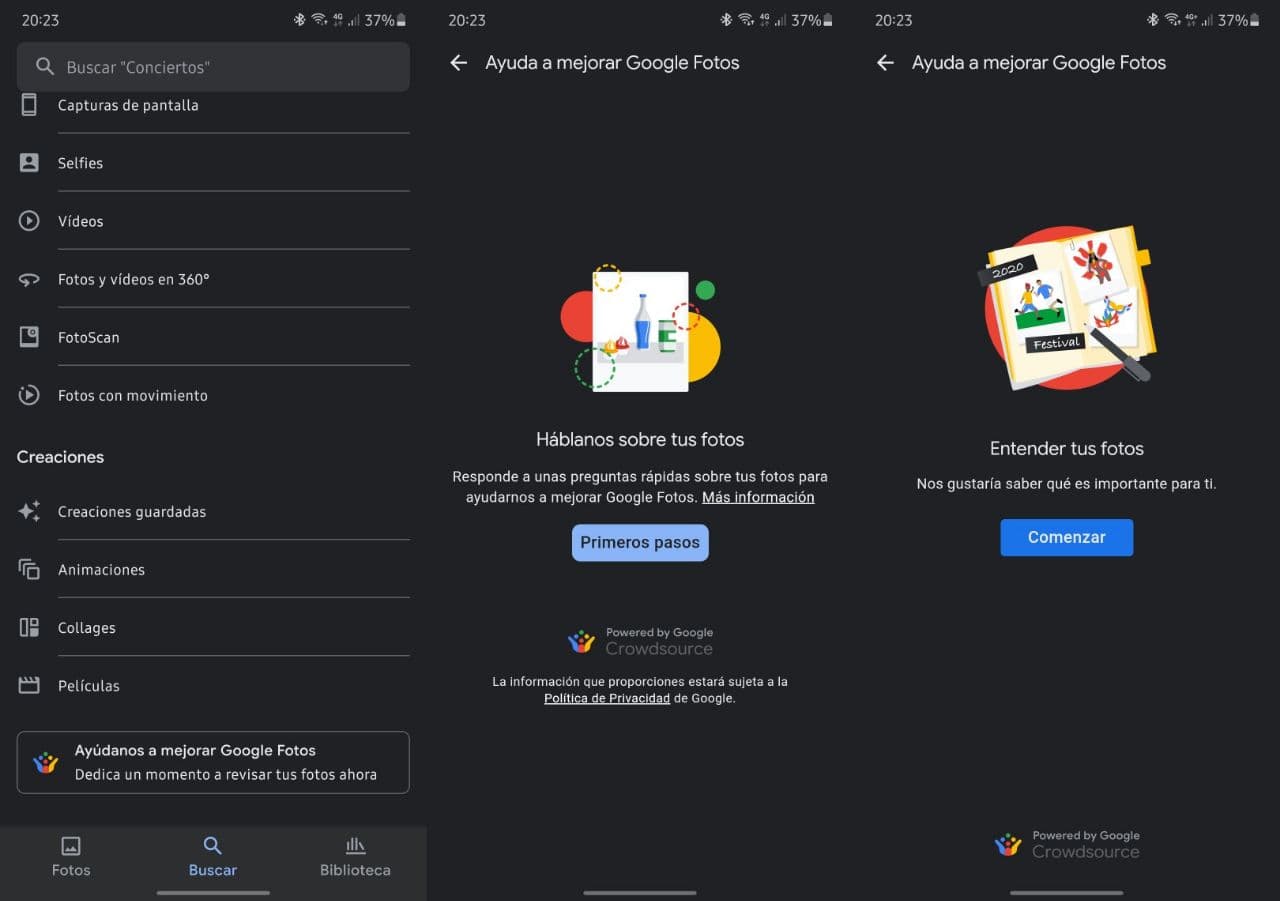
Task: Open the Vídeos play icon
Action: (29, 221)
